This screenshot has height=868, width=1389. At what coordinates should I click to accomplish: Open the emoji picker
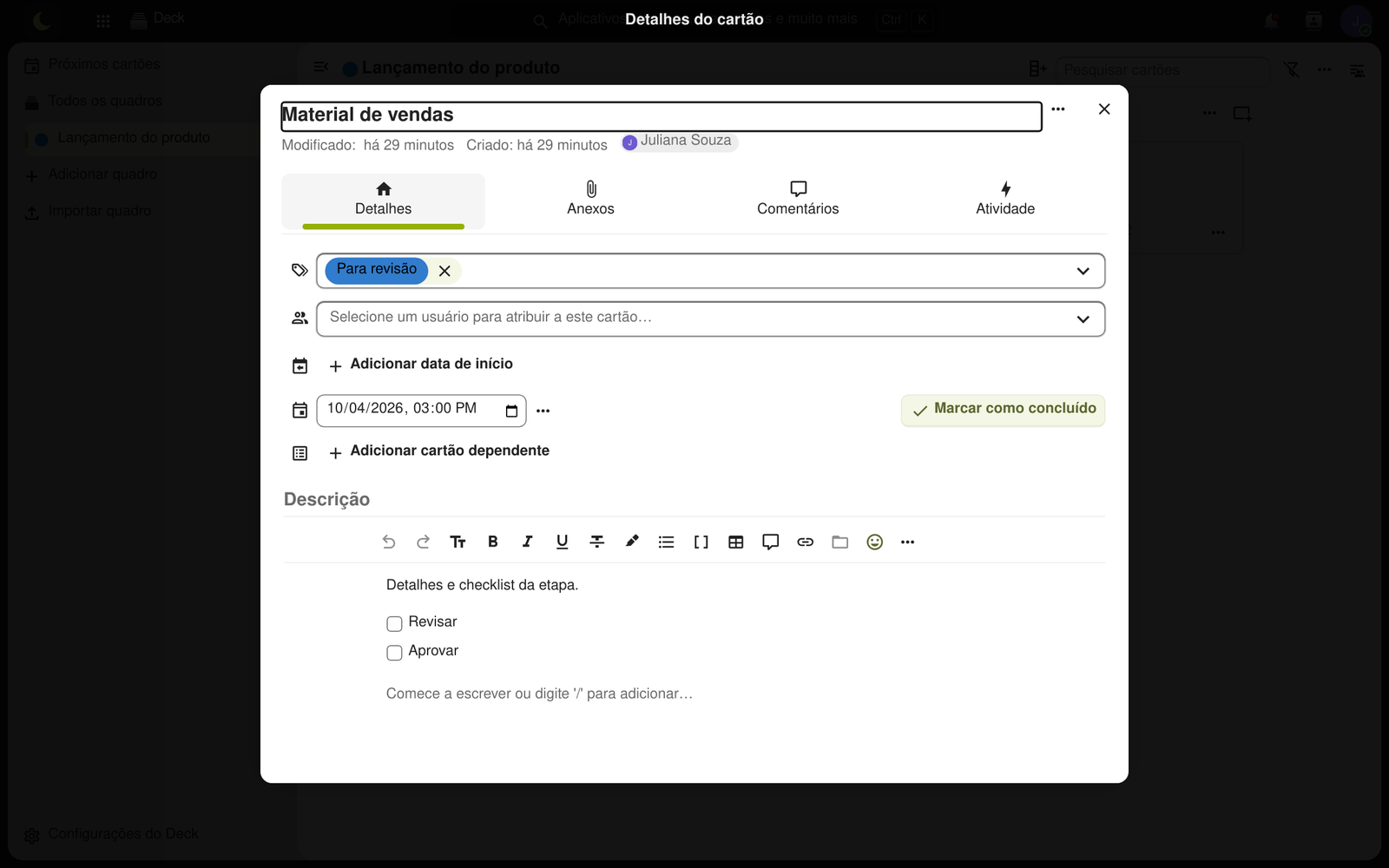point(875,542)
